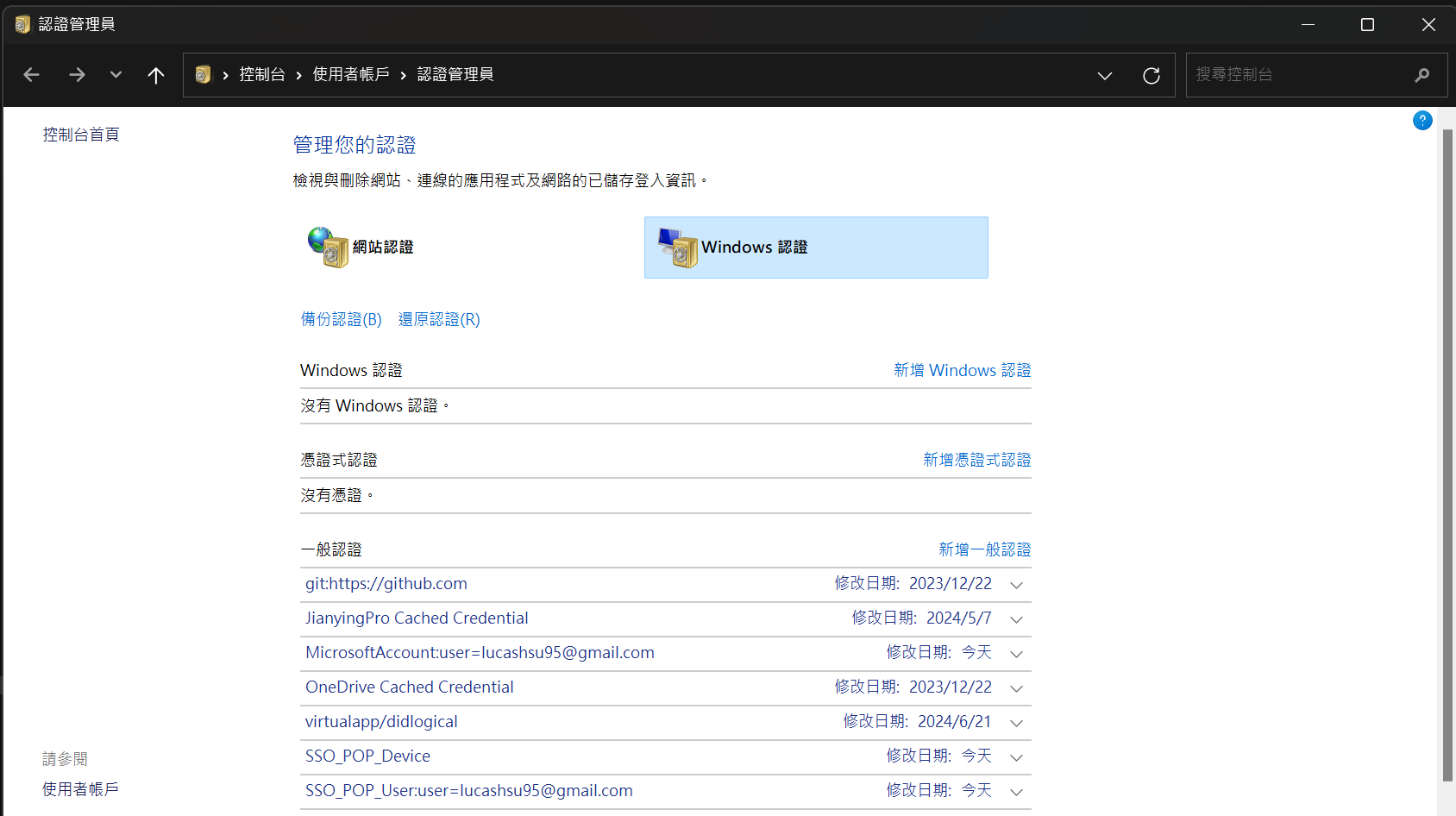Click 還原認證(R) link

click(439, 319)
